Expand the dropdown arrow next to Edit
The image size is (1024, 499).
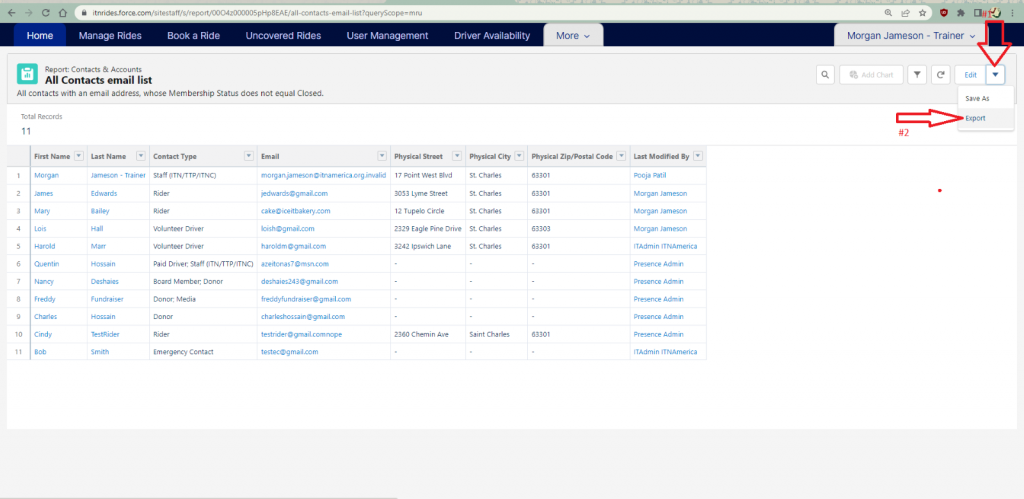point(996,75)
